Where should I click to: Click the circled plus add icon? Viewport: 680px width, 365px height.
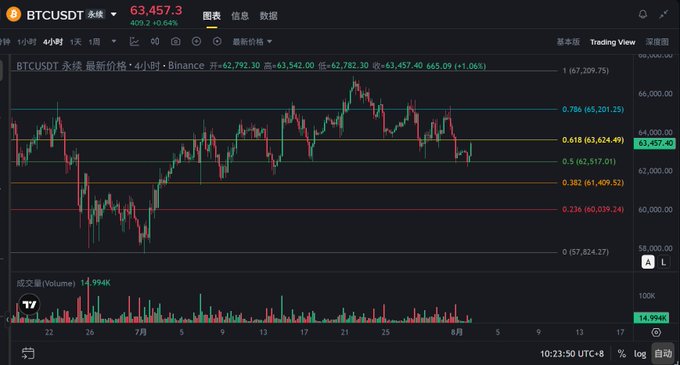tap(196, 41)
